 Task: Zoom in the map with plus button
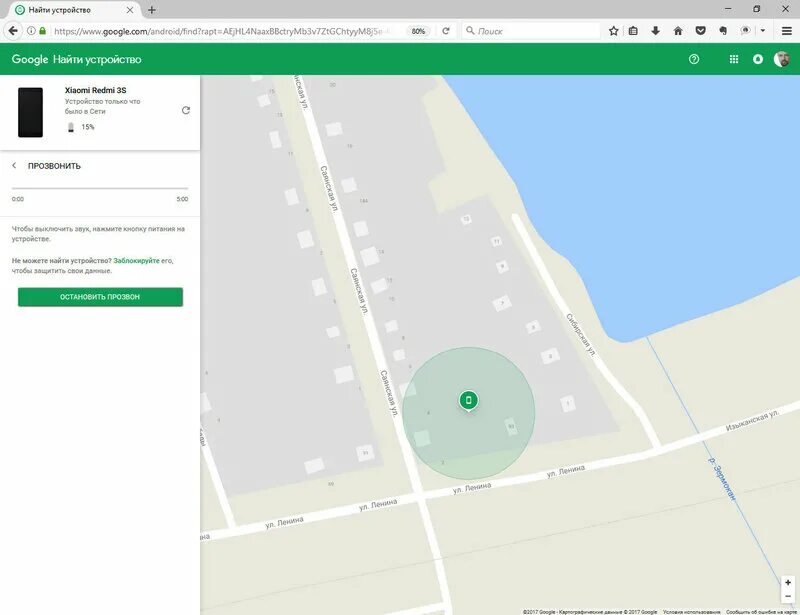point(788,582)
